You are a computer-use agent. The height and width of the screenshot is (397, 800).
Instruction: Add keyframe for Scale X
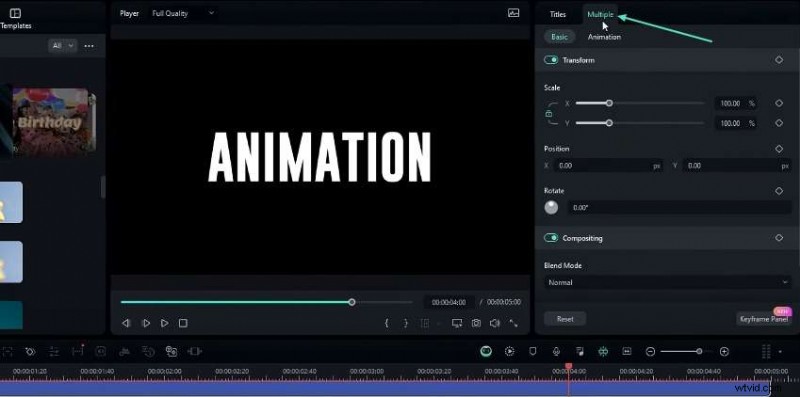(x=779, y=103)
